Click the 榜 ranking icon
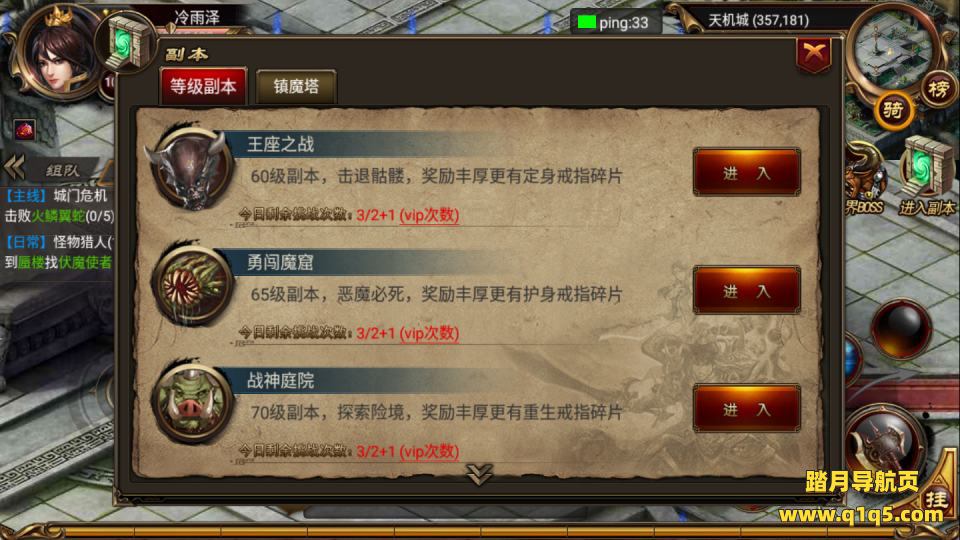 pyautogui.click(x=939, y=89)
